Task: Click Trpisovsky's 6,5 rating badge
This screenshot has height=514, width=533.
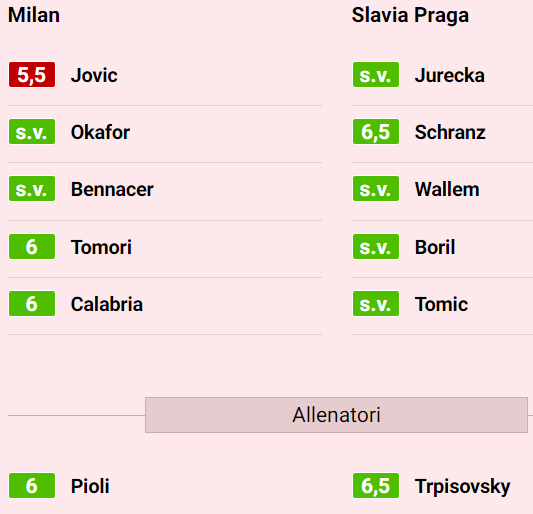Action: (x=376, y=485)
